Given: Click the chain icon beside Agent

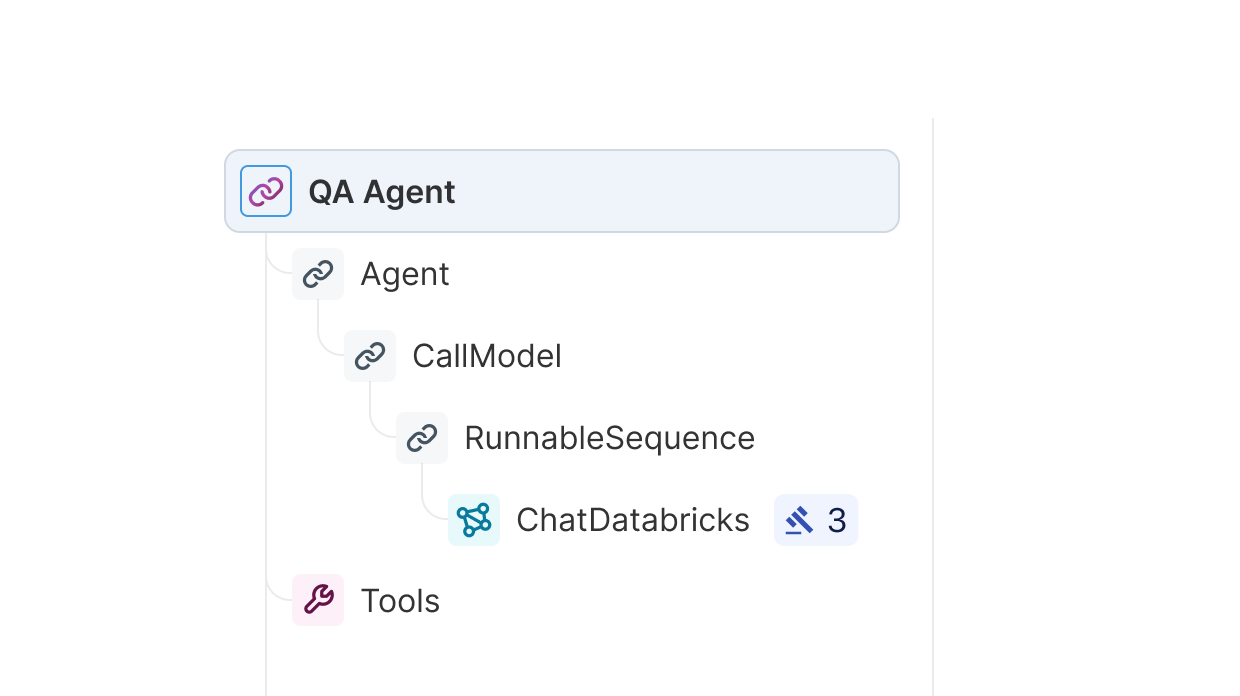Looking at the screenshot, I should (318, 274).
